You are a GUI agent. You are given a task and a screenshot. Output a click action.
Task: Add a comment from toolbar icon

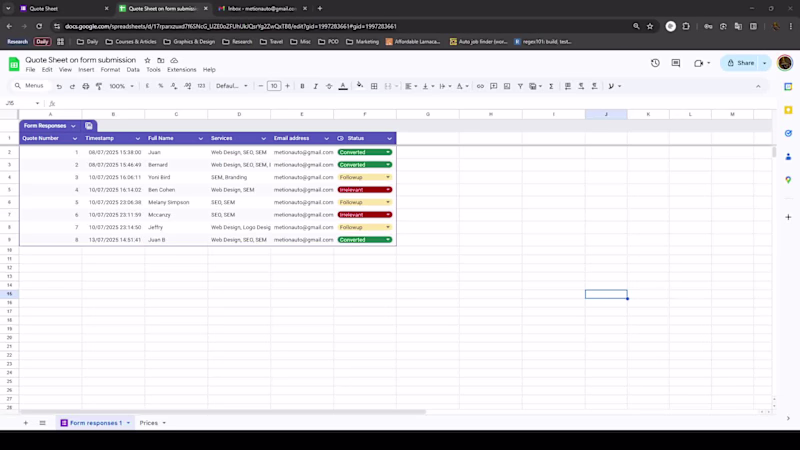tap(493, 86)
